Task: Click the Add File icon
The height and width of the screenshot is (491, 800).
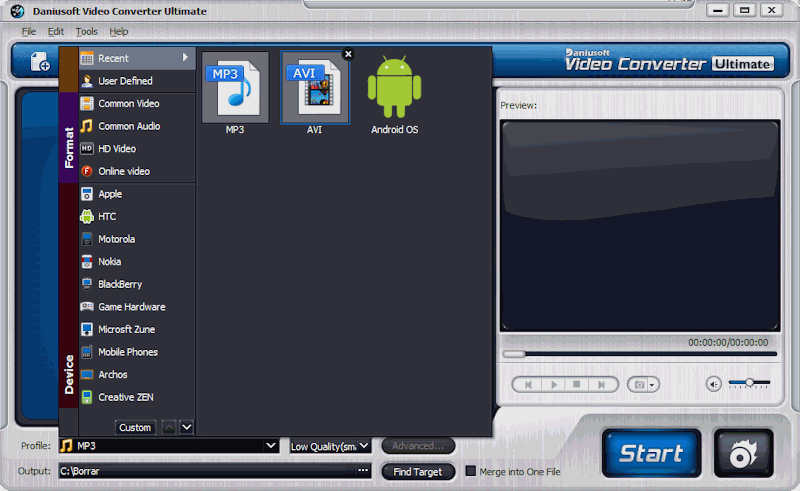Action: click(x=40, y=62)
